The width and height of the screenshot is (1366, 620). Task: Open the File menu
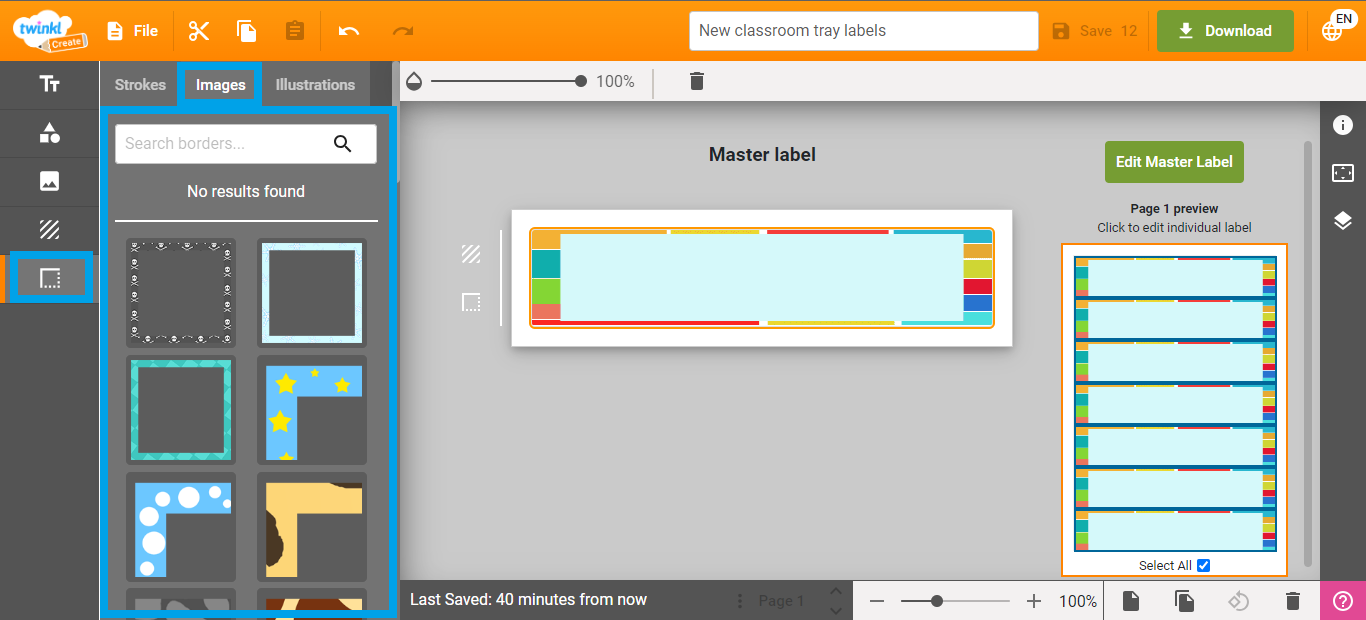coord(132,31)
